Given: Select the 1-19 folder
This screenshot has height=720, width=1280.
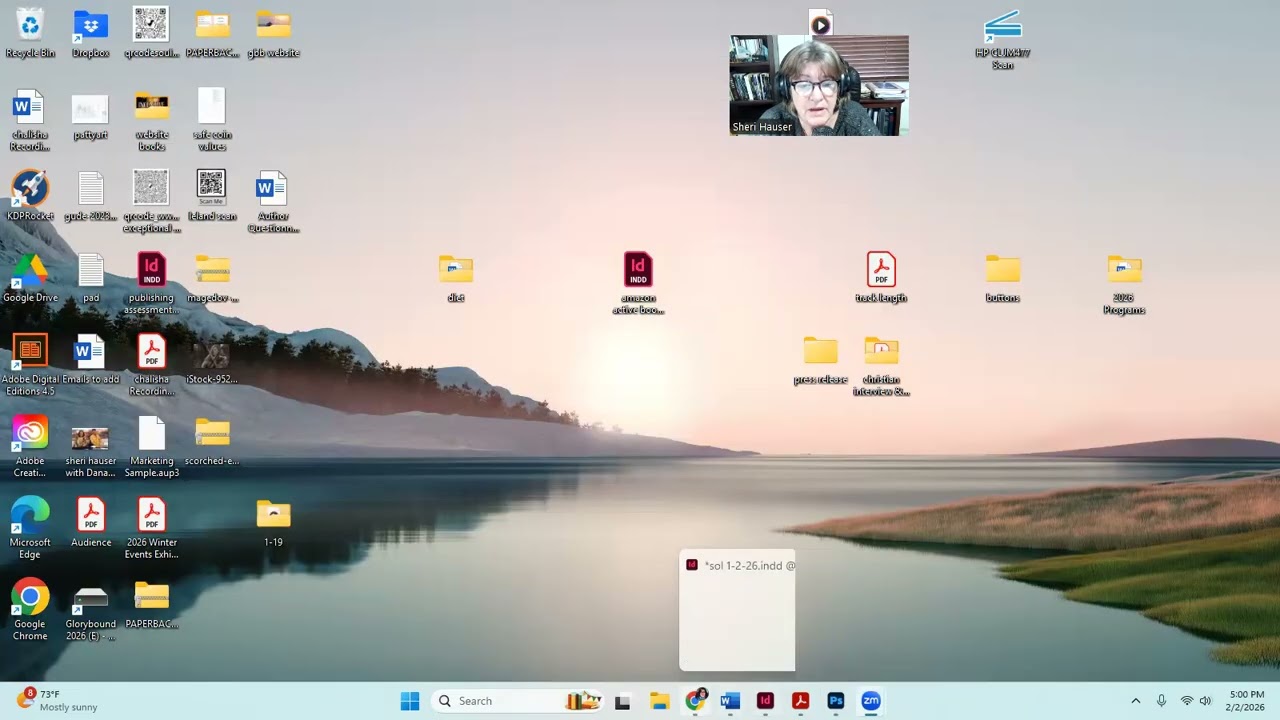Looking at the screenshot, I should [x=273, y=523].
